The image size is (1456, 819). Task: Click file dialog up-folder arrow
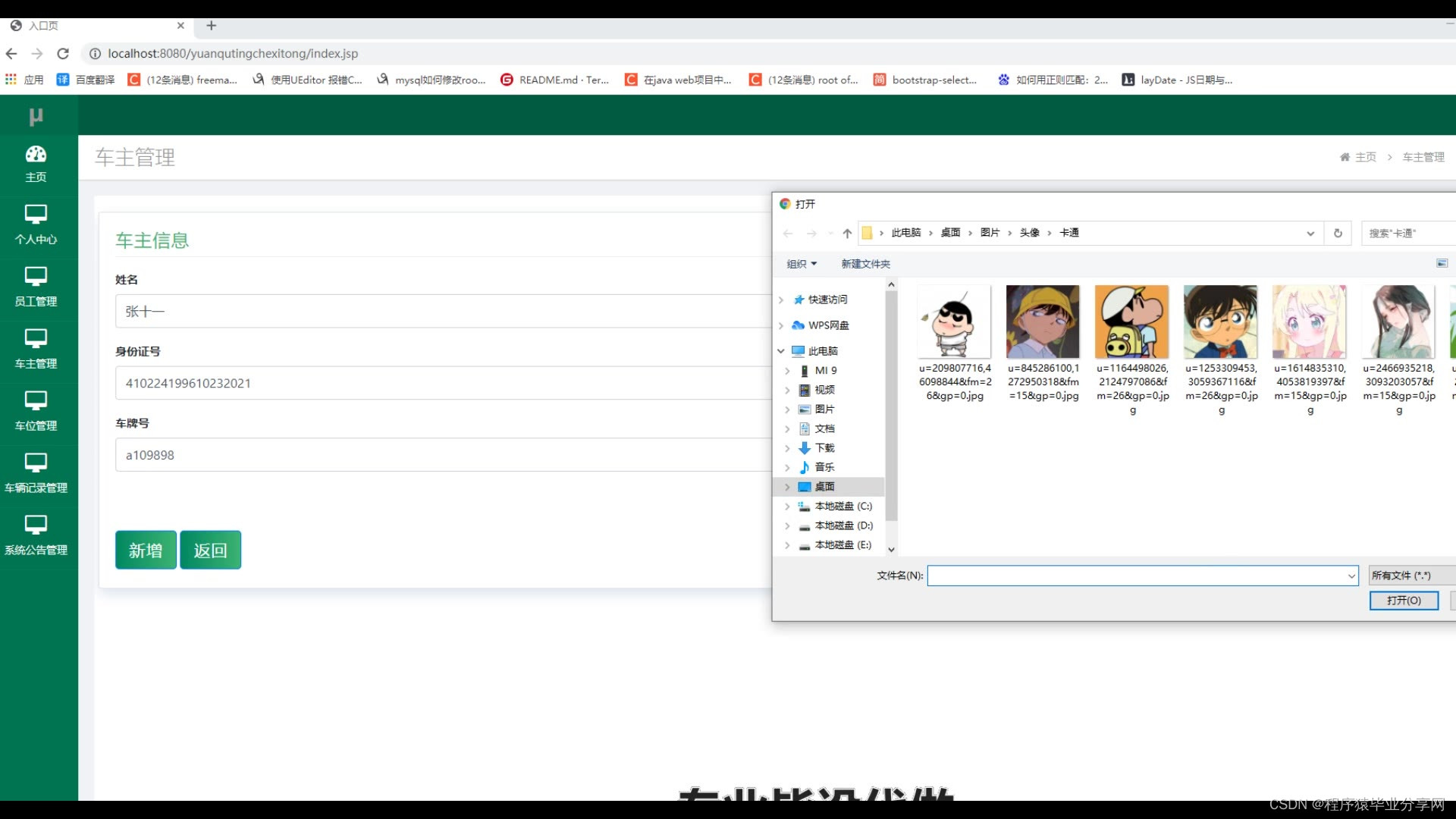click(847, 233)
